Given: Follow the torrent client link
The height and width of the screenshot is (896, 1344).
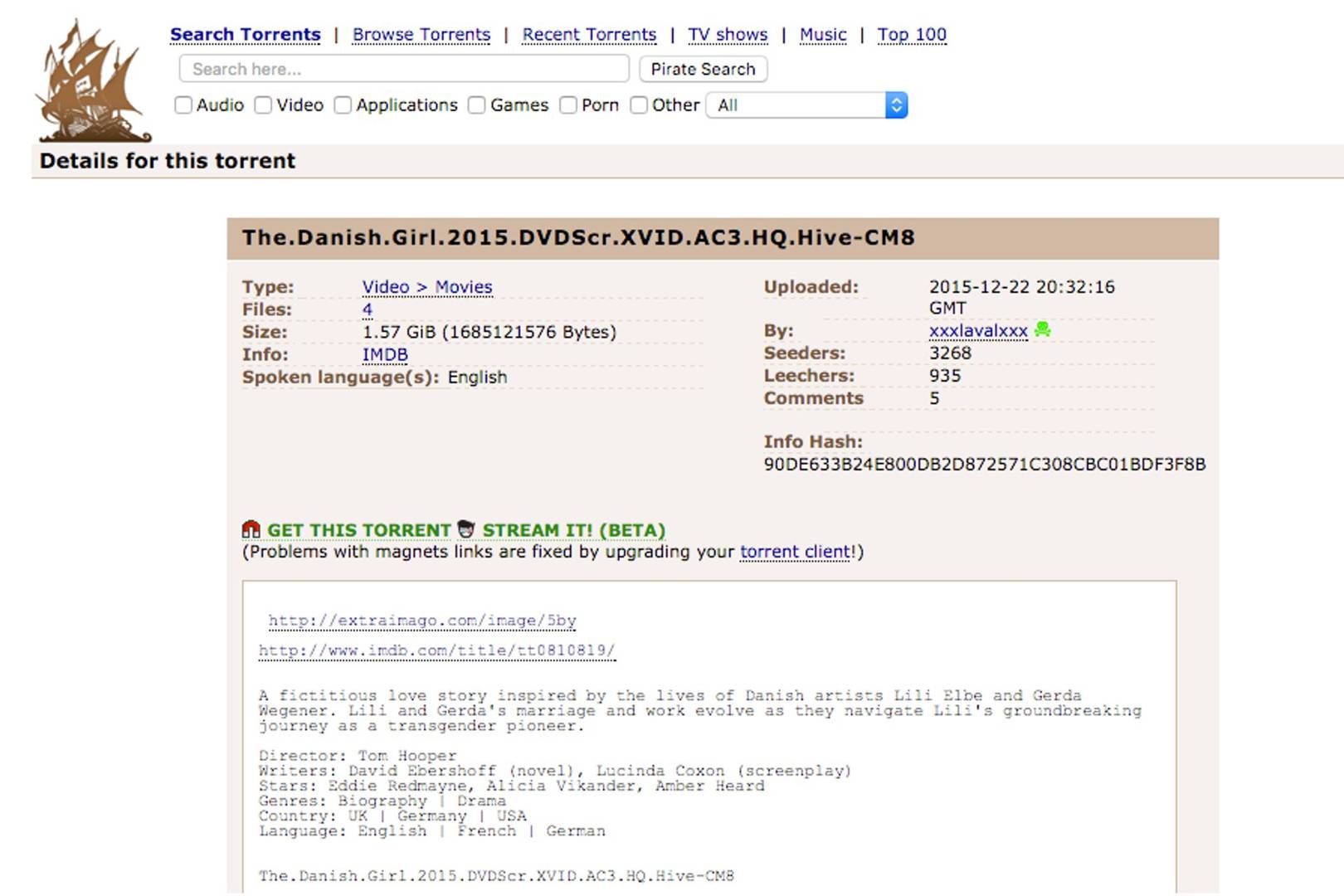Looking at the screenshot, I should coord(796,552).
